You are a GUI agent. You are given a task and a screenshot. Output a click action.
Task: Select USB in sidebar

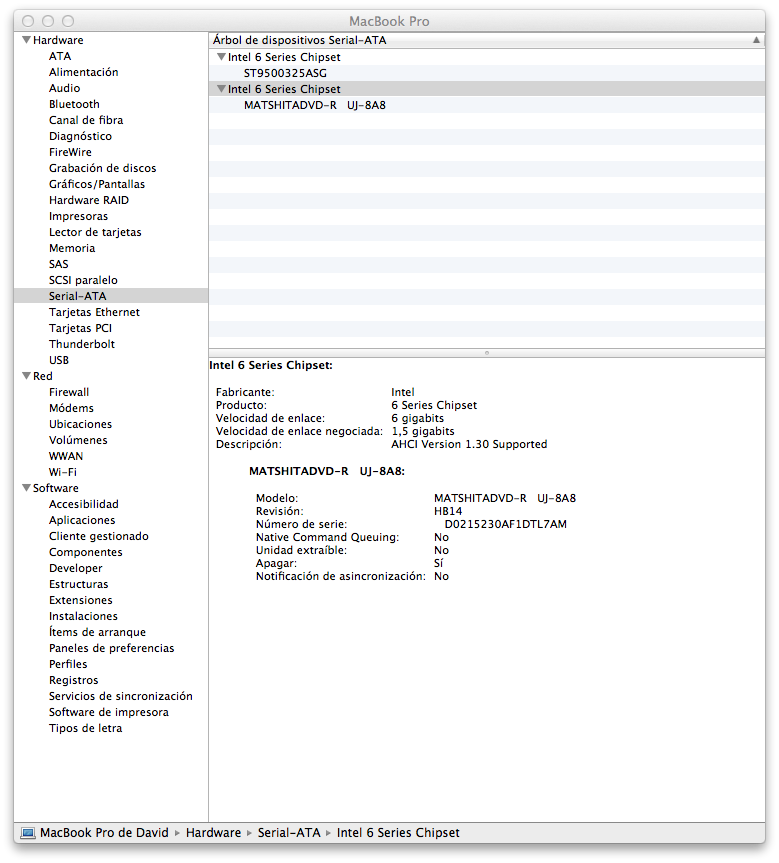tap(59, 360)
